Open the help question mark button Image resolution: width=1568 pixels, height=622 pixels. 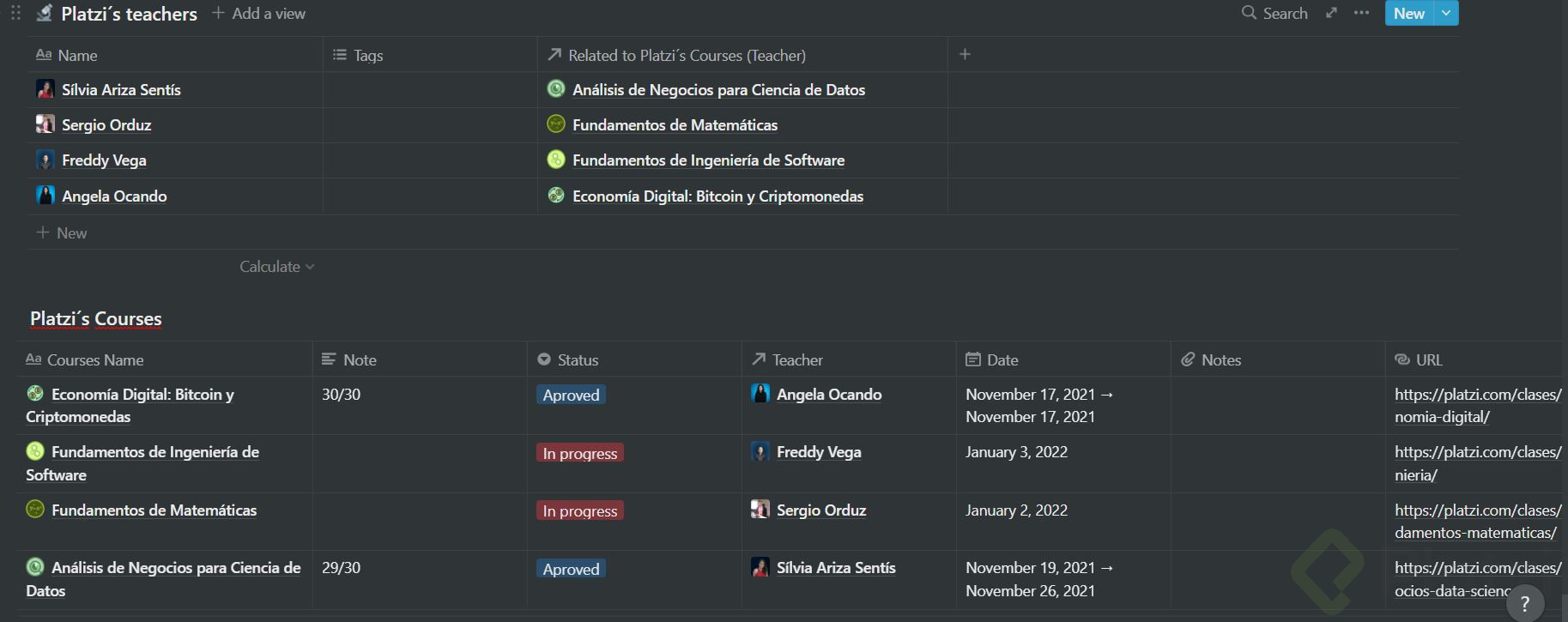tap(1524, 603)
